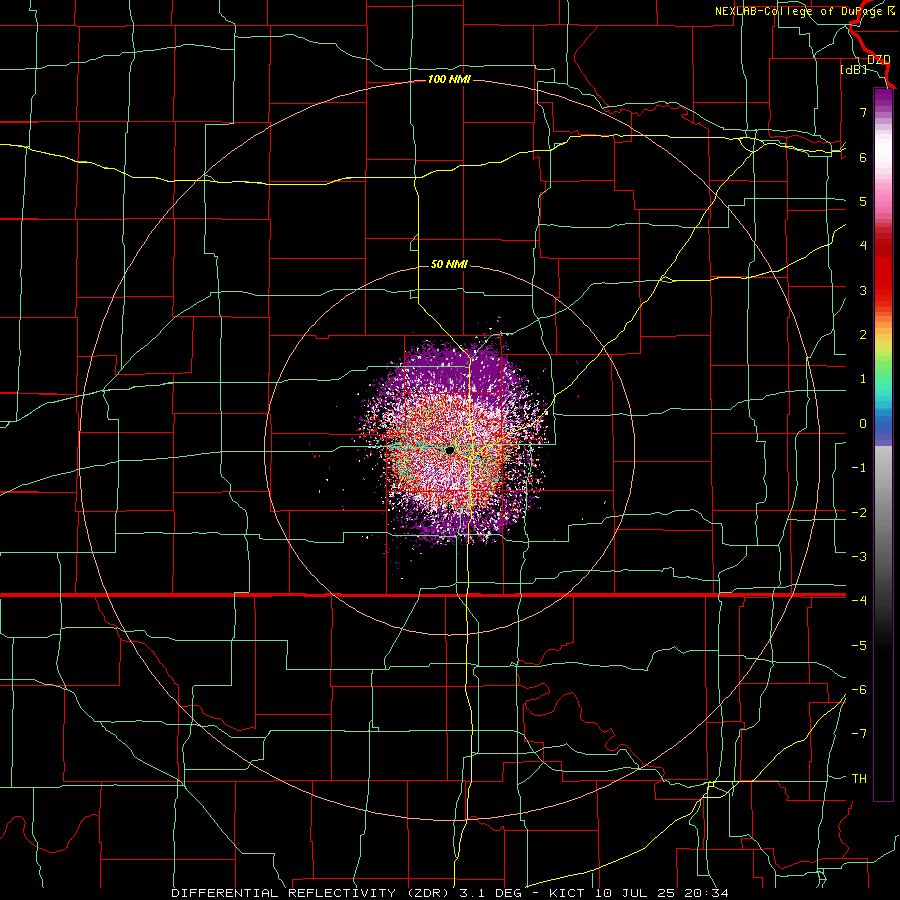Click the "KICT" radar station identifier
The width and height of the screenshot is (900, 900).
(x=567, y=893)
